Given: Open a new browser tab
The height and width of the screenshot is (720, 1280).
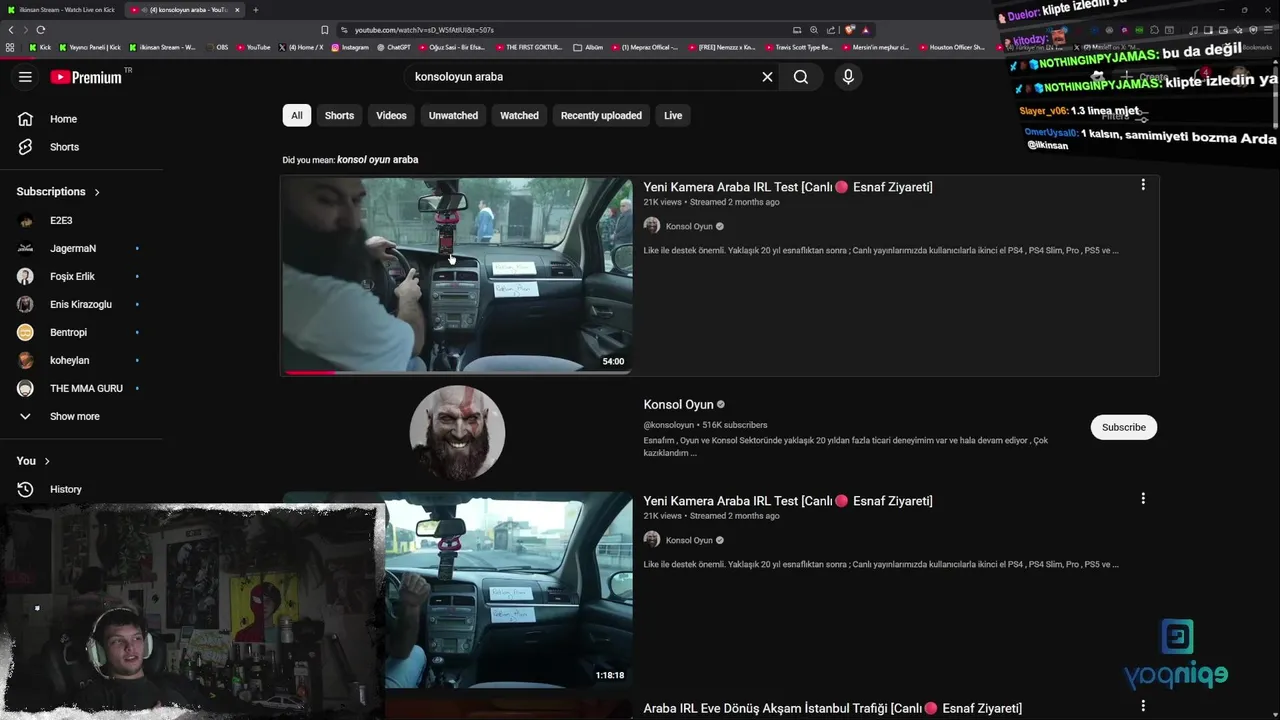Looking at the screenshot, I should pyautogui.click(x=255, y=10).
